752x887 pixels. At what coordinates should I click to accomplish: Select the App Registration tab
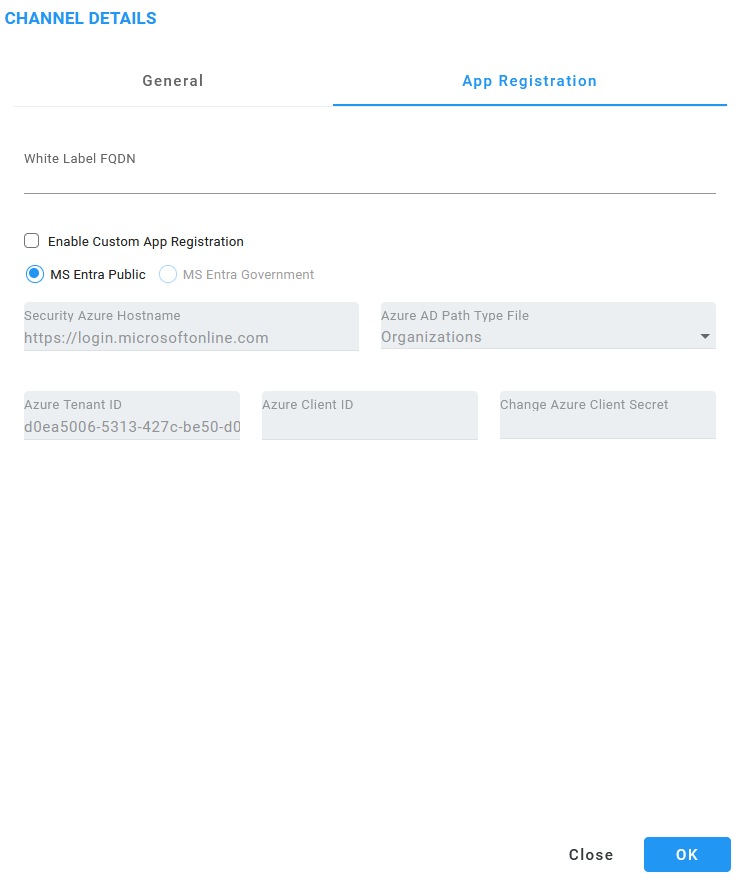530,81
